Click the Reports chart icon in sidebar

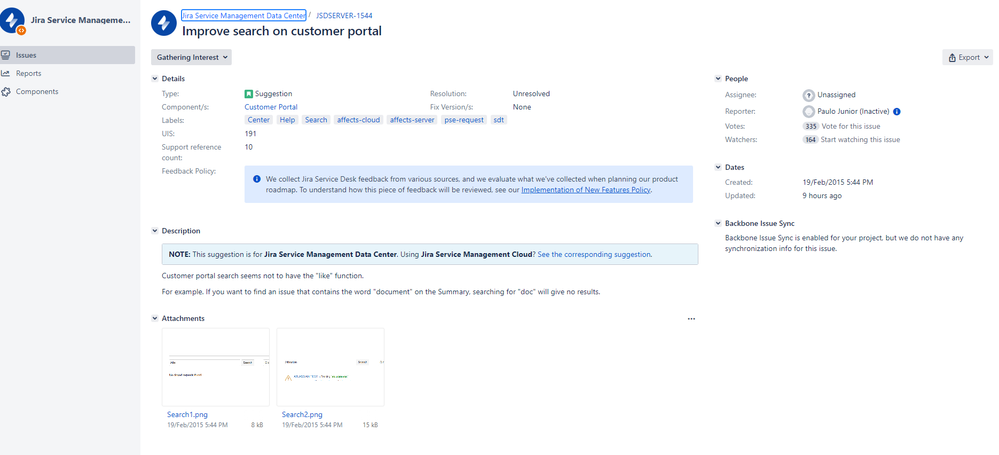point(5,73)
